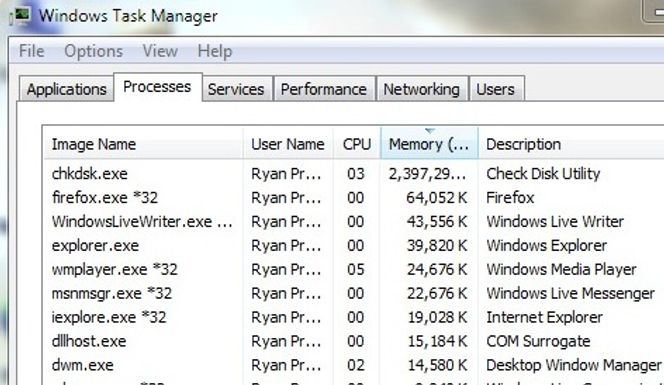Image resolution: width=664 pixels, height=385 pixels.
Task: Click the Check Disk Utility description
Action: [x=543, y=174]
